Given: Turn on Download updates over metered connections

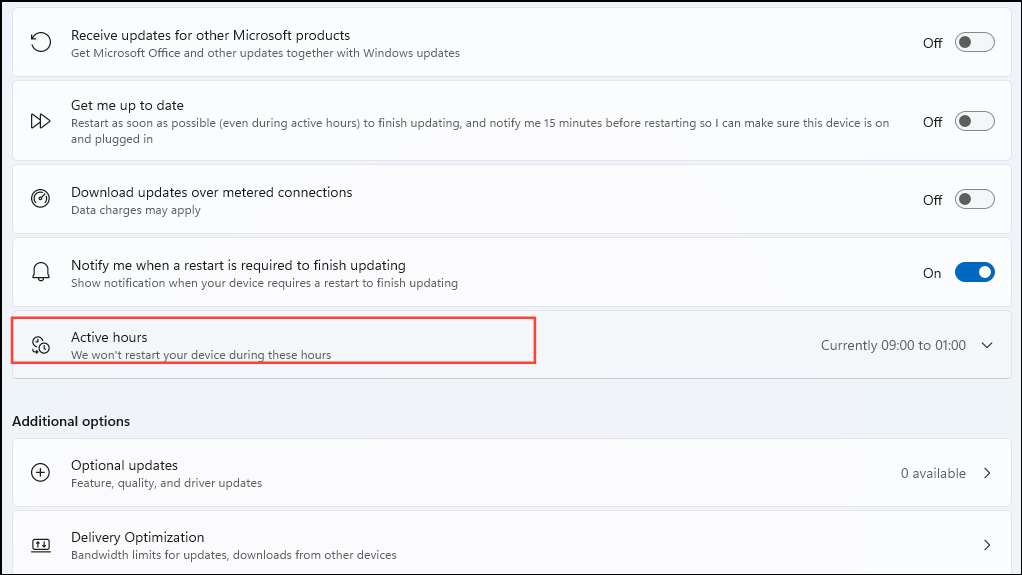Looking at the screenshot, I should pos(974,199).
